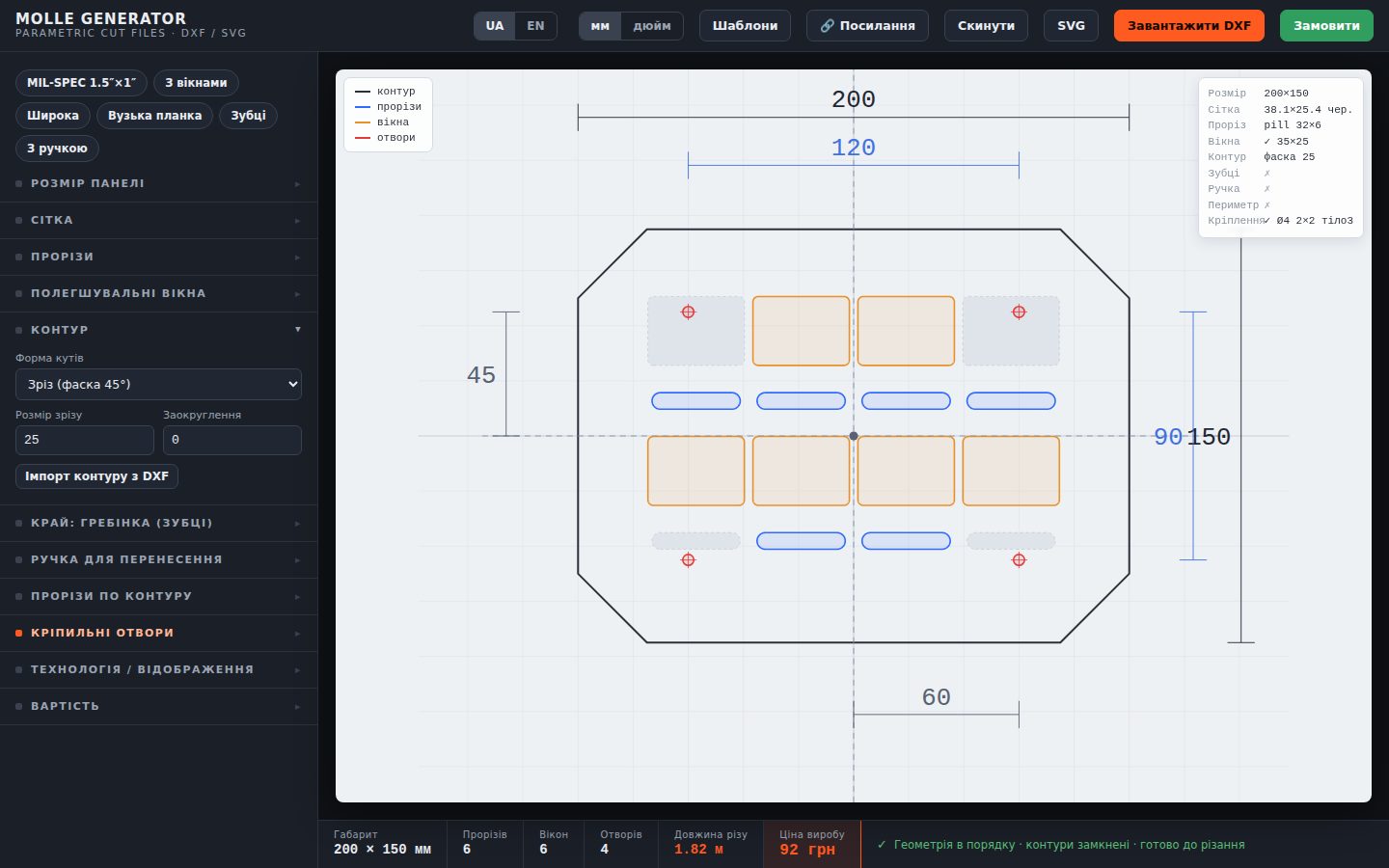Click the Імпорт контуру з DXF button
Screen dimensions: 1389x868
point(96,476)
